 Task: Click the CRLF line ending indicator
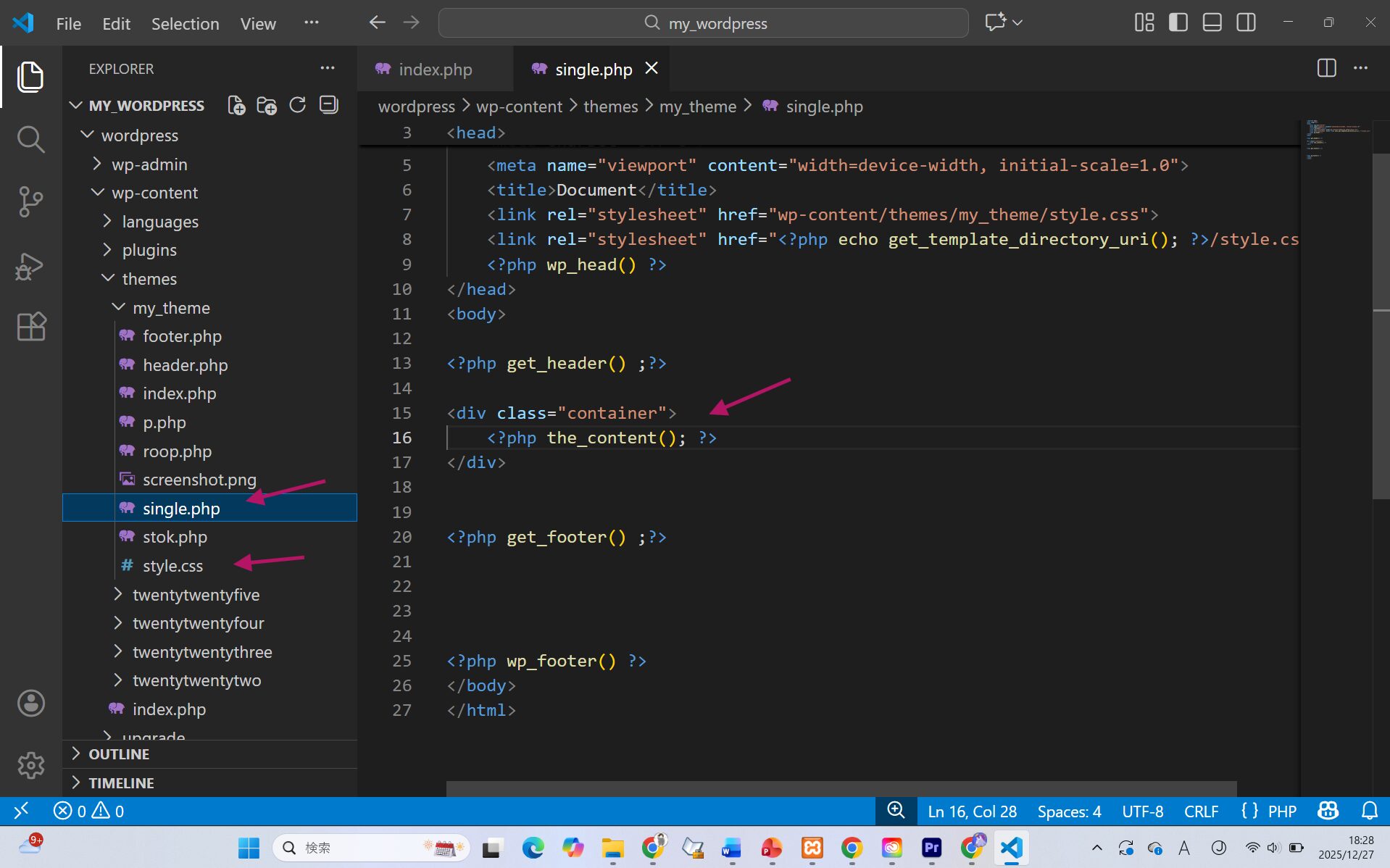click(1201, 811)
